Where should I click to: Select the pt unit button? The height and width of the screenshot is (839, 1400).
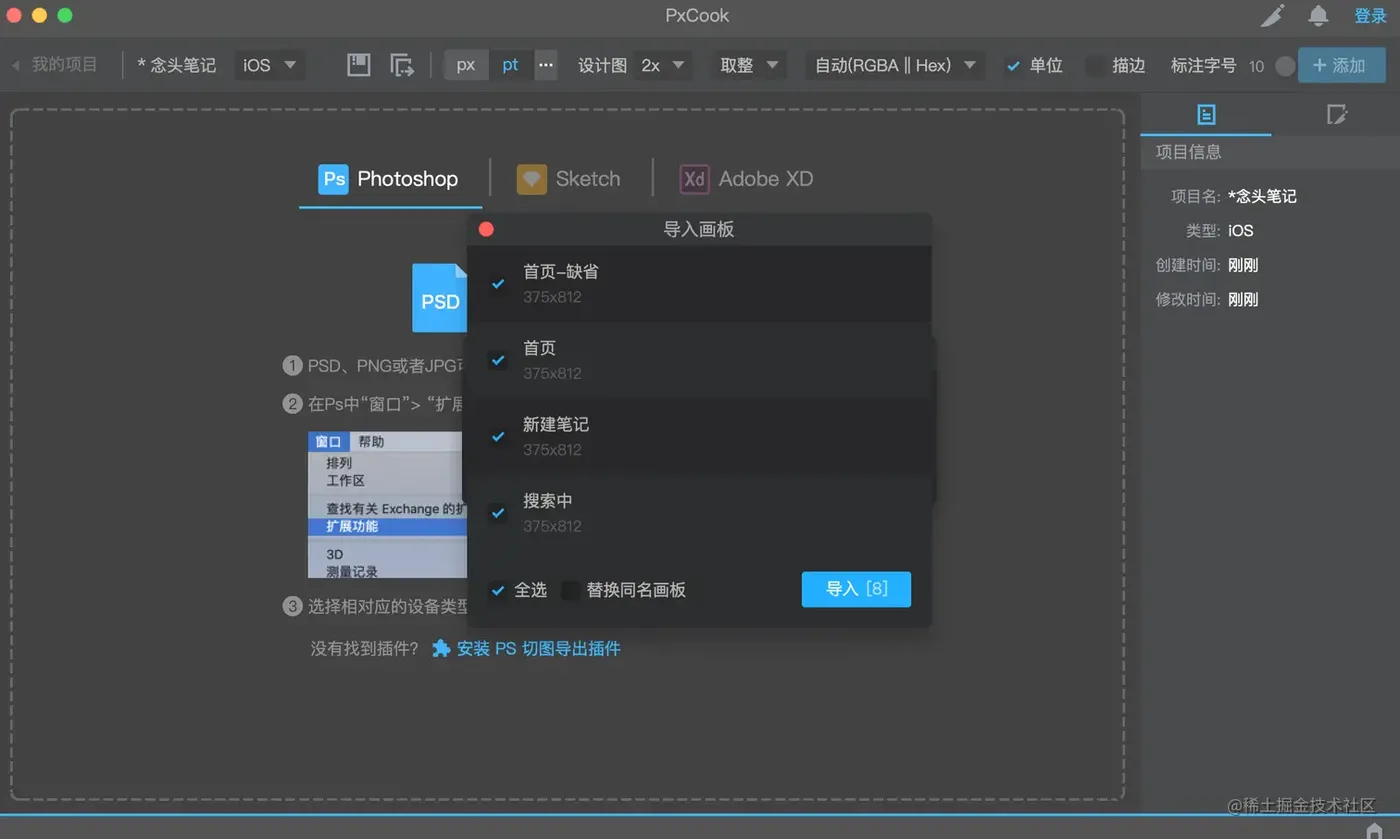point(511,65)
